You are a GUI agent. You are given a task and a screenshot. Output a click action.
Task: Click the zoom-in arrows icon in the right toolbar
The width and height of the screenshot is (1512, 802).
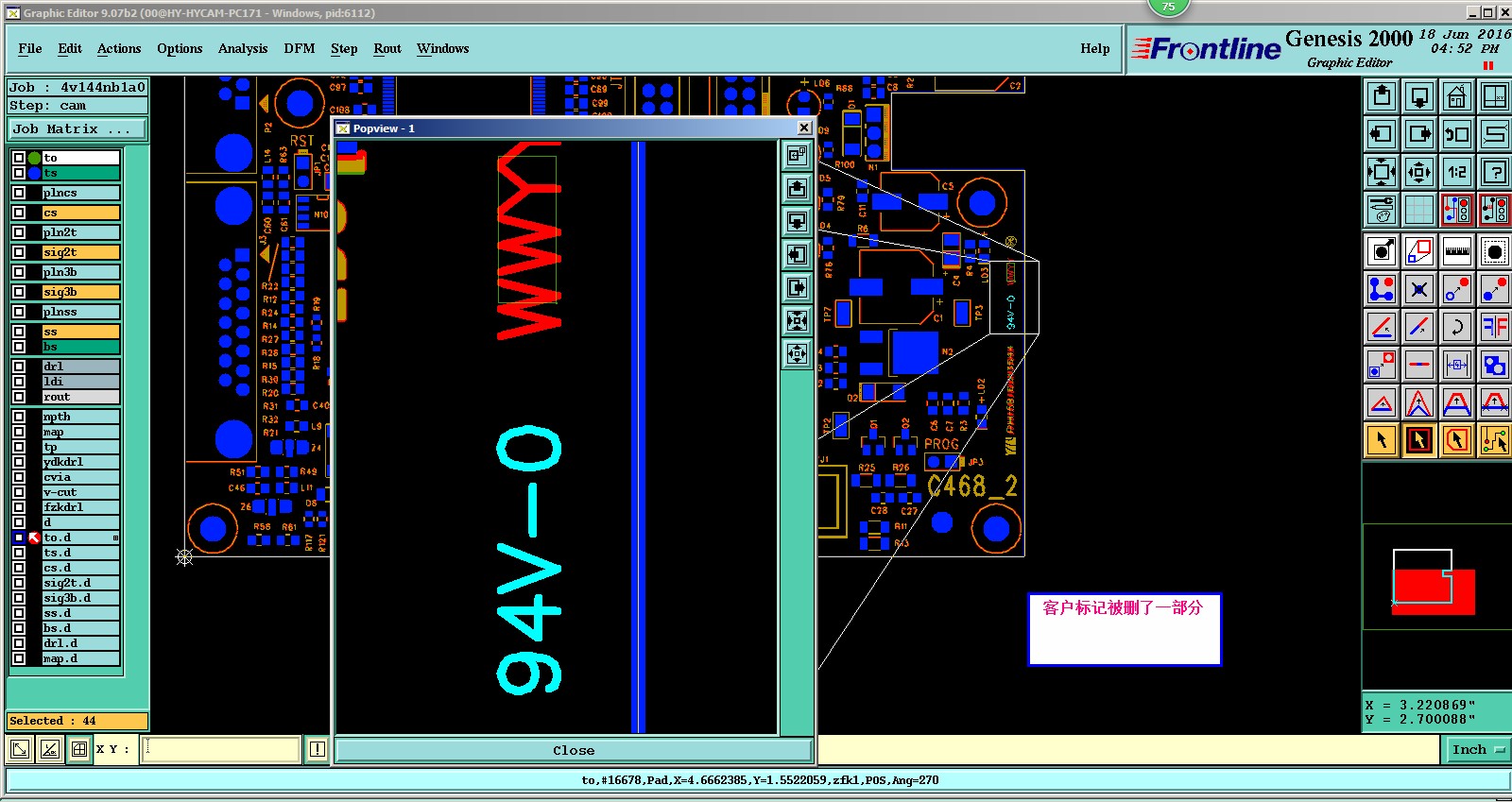[1382, 172]
